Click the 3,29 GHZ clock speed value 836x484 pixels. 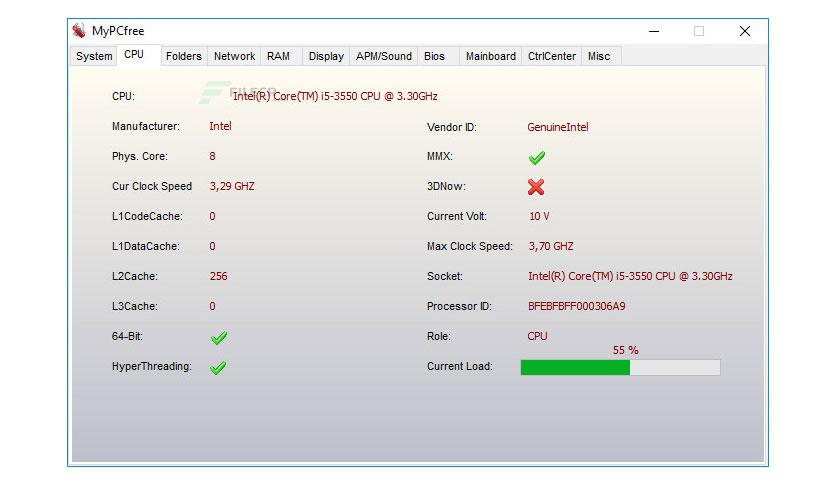(x=232, y=187)
